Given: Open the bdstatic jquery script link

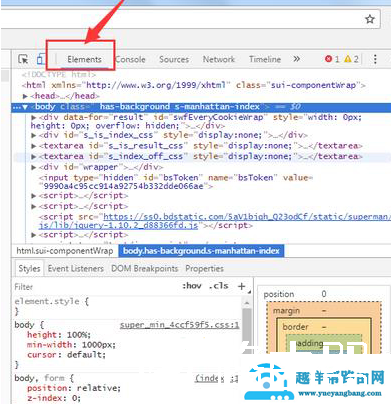Looking at the screenshot, I should pyautogui.click(x=214, y=221).
